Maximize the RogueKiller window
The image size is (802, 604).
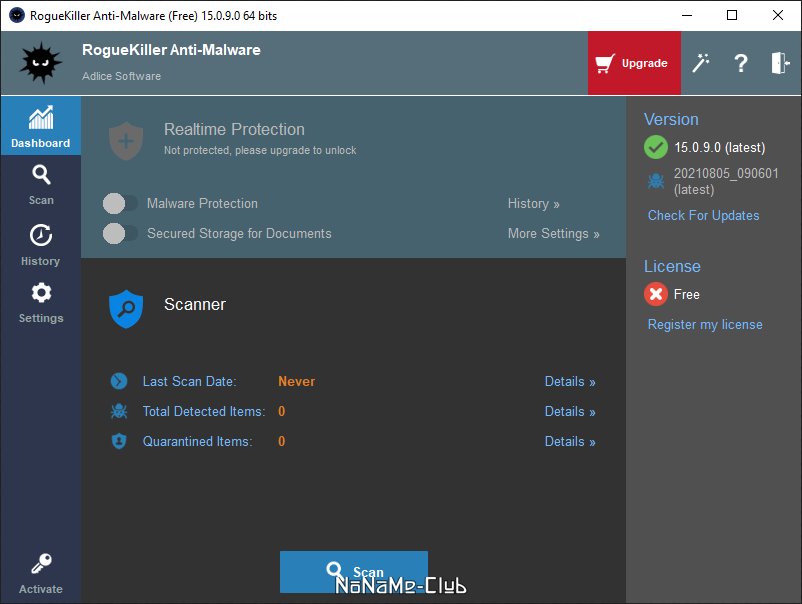click(x=732, y=15)
